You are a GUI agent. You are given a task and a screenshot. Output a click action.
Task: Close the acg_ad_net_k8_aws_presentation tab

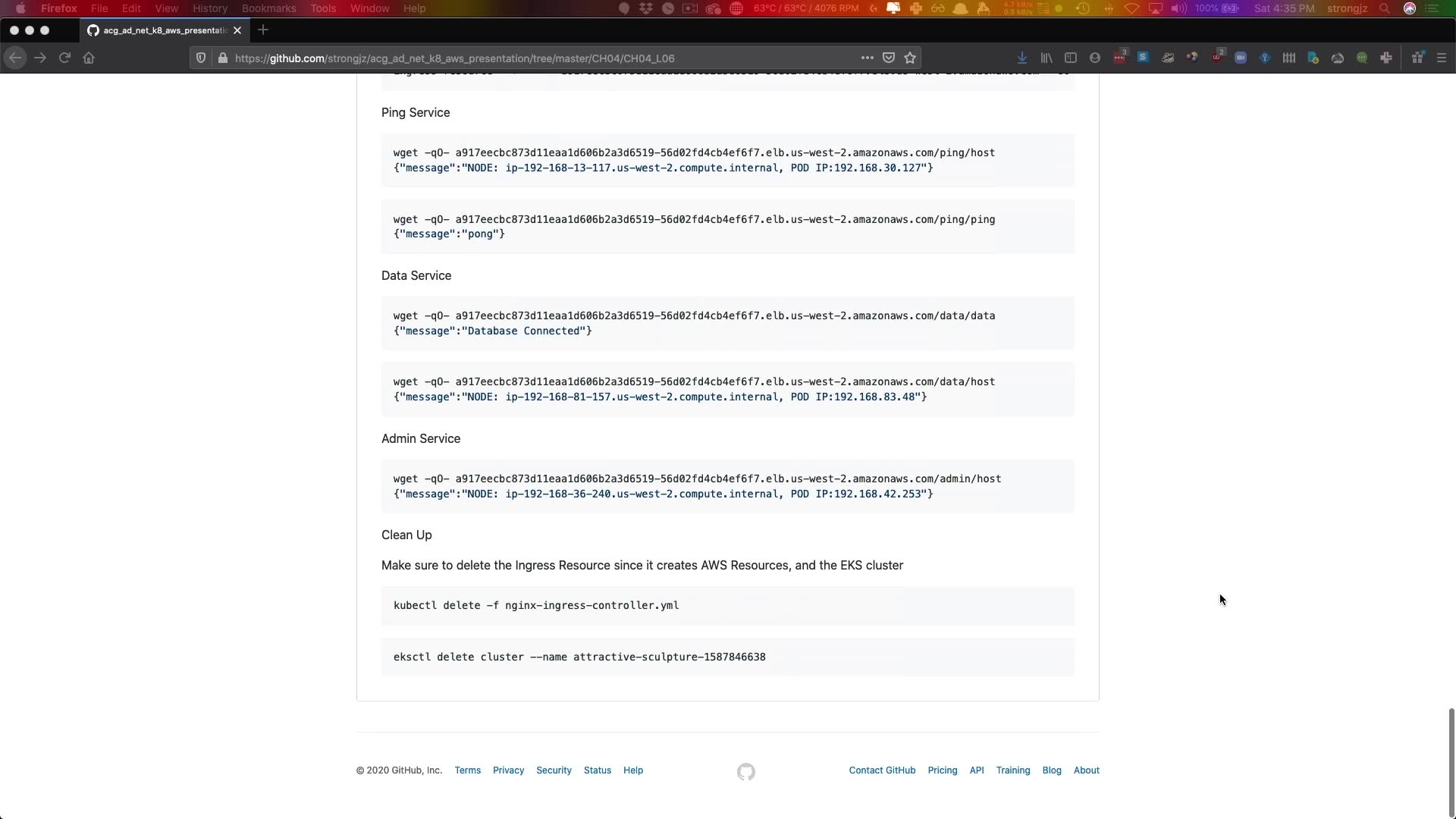pyautogui.click(x=237, y=30)
